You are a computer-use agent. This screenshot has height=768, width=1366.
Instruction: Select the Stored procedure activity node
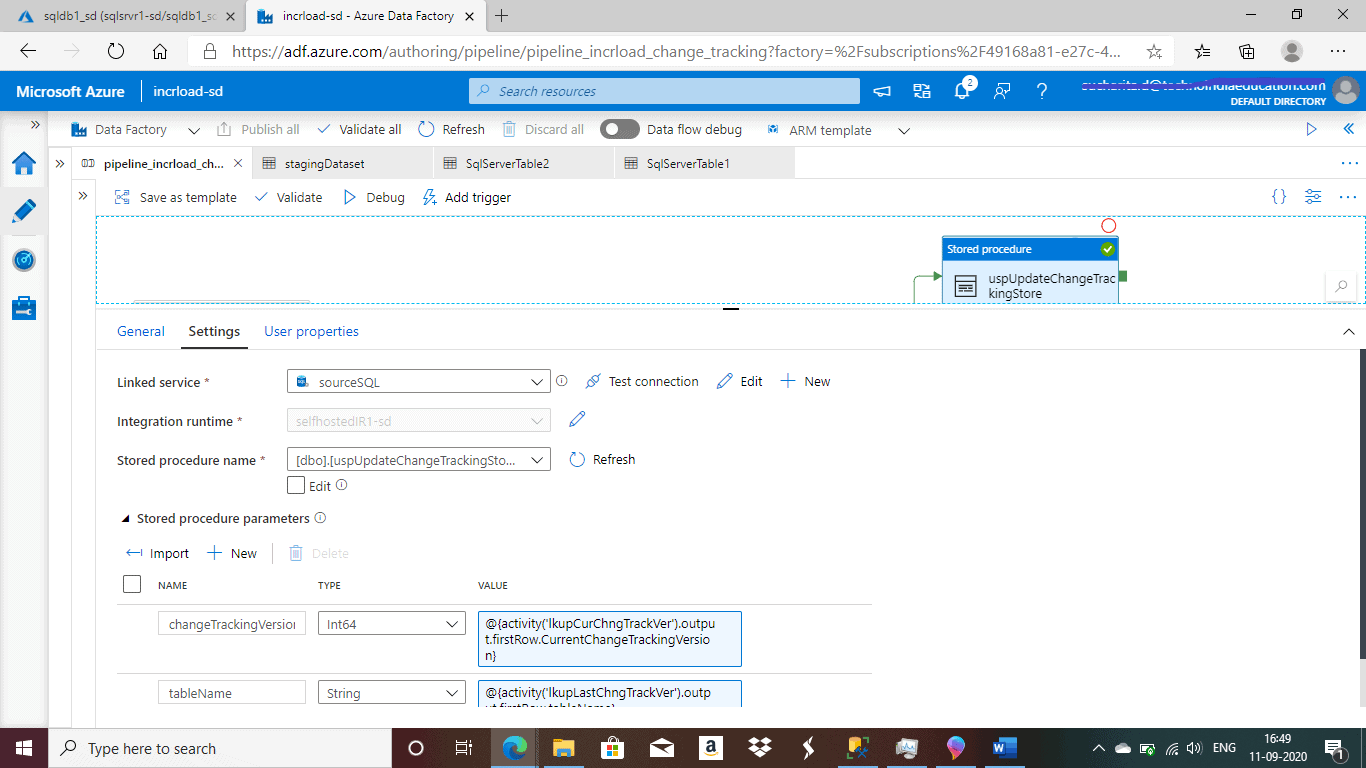point(1030,270)
